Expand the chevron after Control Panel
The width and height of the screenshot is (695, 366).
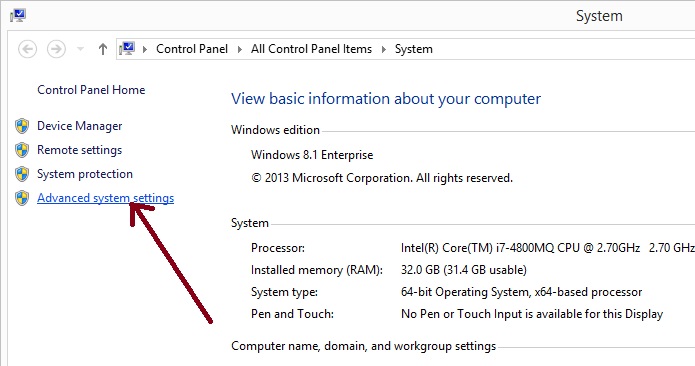(240, 49)
